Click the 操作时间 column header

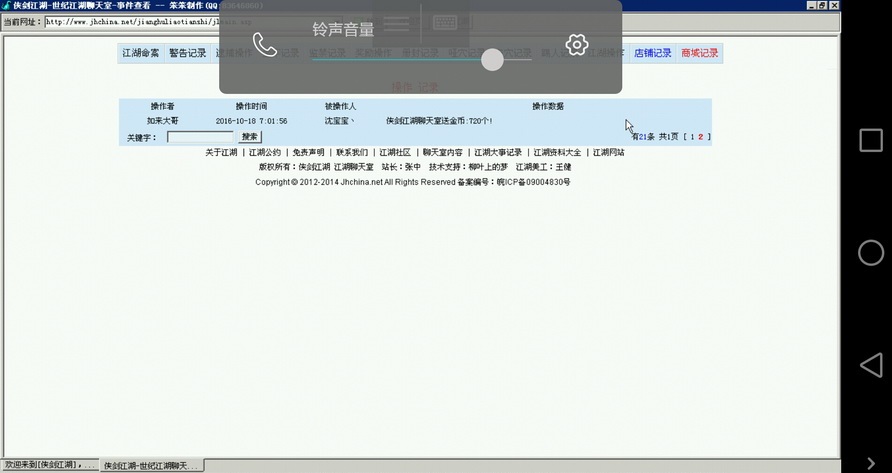click(x=251, y=106)
